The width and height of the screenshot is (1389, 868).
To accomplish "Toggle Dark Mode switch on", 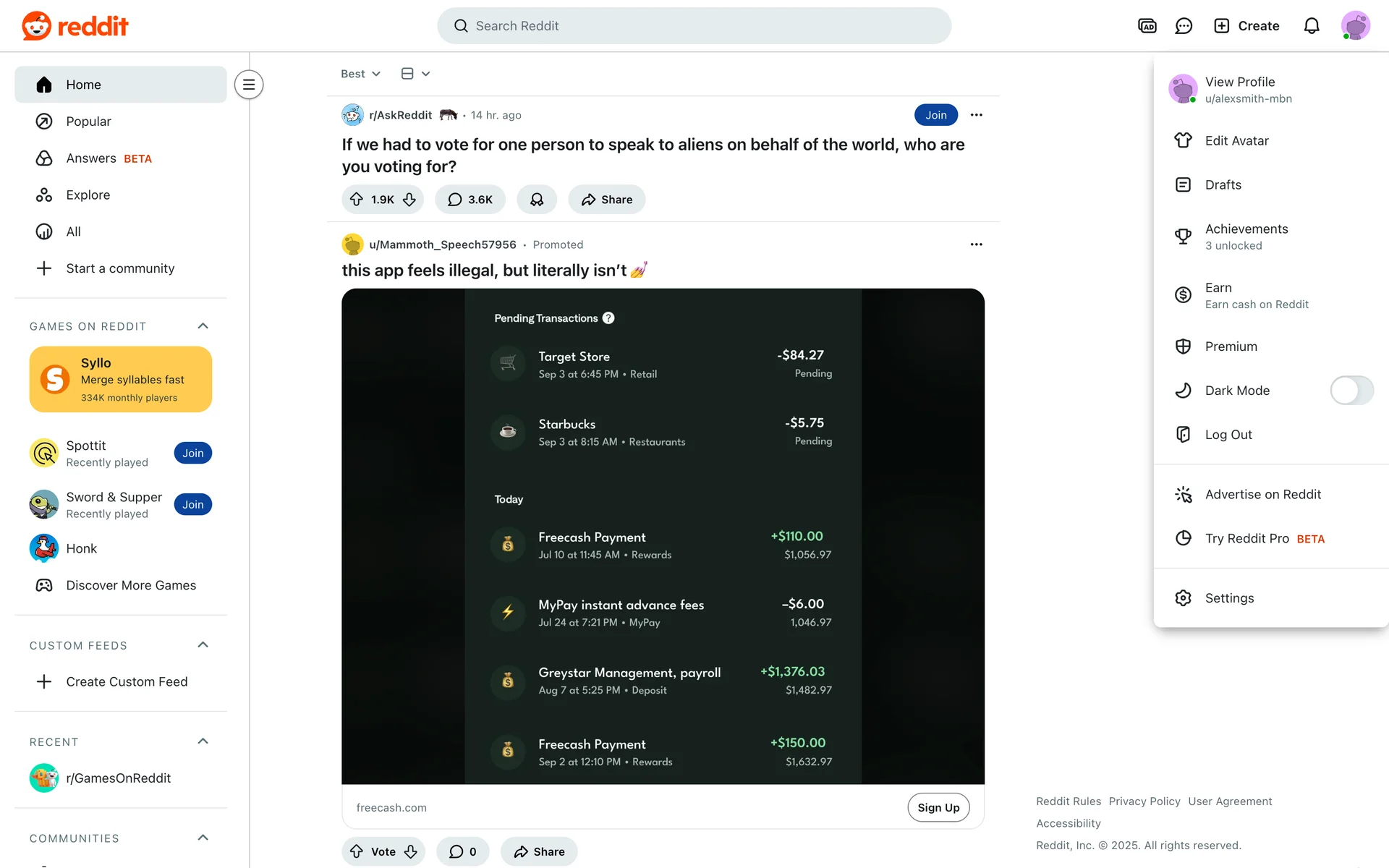I will pyautogui.click(x=1351, y=391).
